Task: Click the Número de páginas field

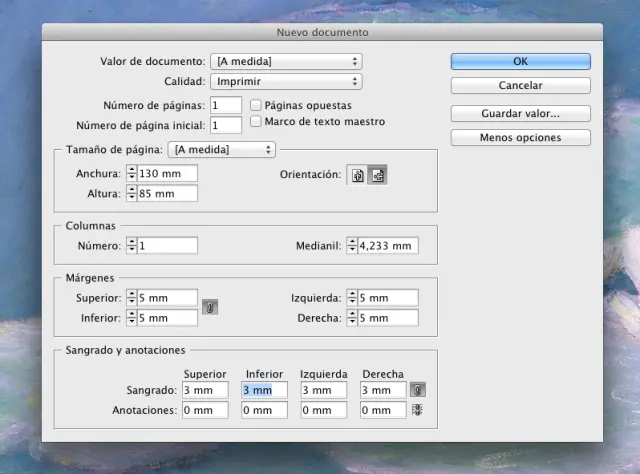Action: [226, 105]
